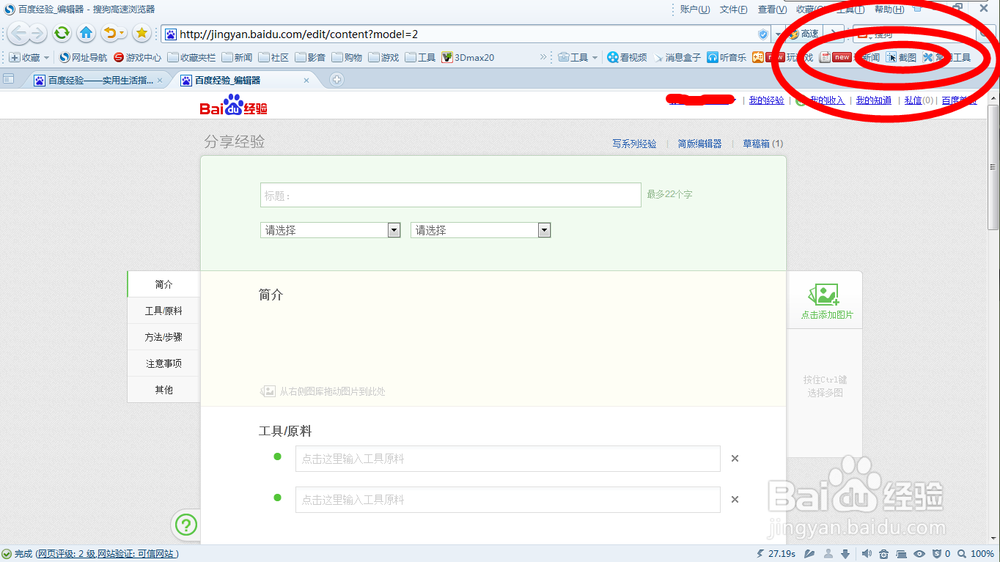This screenshot has height=562, width=1000.
Task: Click the 标题 title input field
Action: (450, 195)
